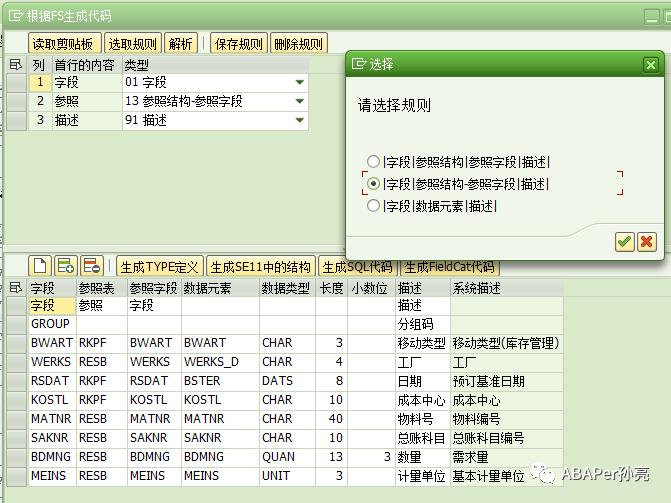Screen dimensions: 671x503
Task: Click DATS data type cell
Action: [x=287, y=381]
